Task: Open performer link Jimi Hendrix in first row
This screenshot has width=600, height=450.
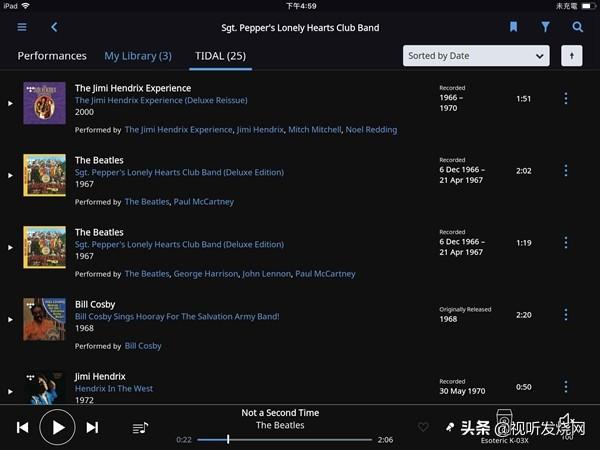Action: (260, 130)
